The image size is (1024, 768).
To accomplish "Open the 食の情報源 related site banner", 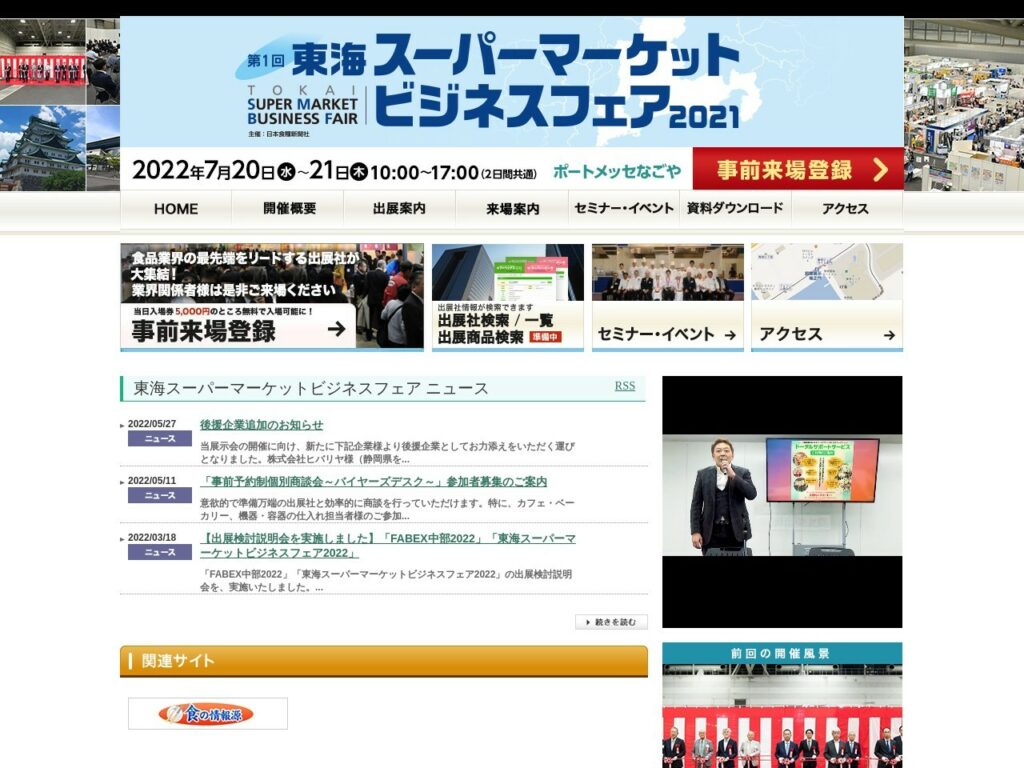I will (x=208, y=714).
